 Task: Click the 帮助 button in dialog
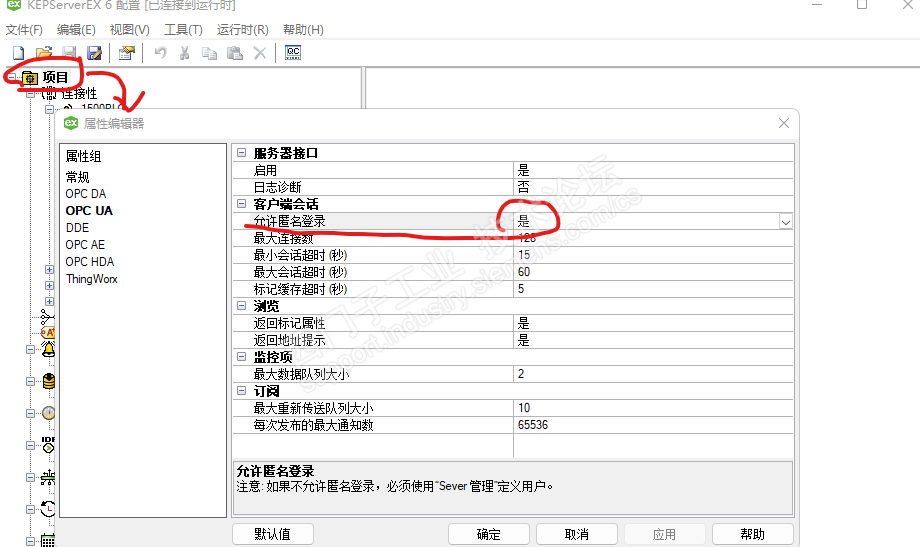tap(753, 534)
